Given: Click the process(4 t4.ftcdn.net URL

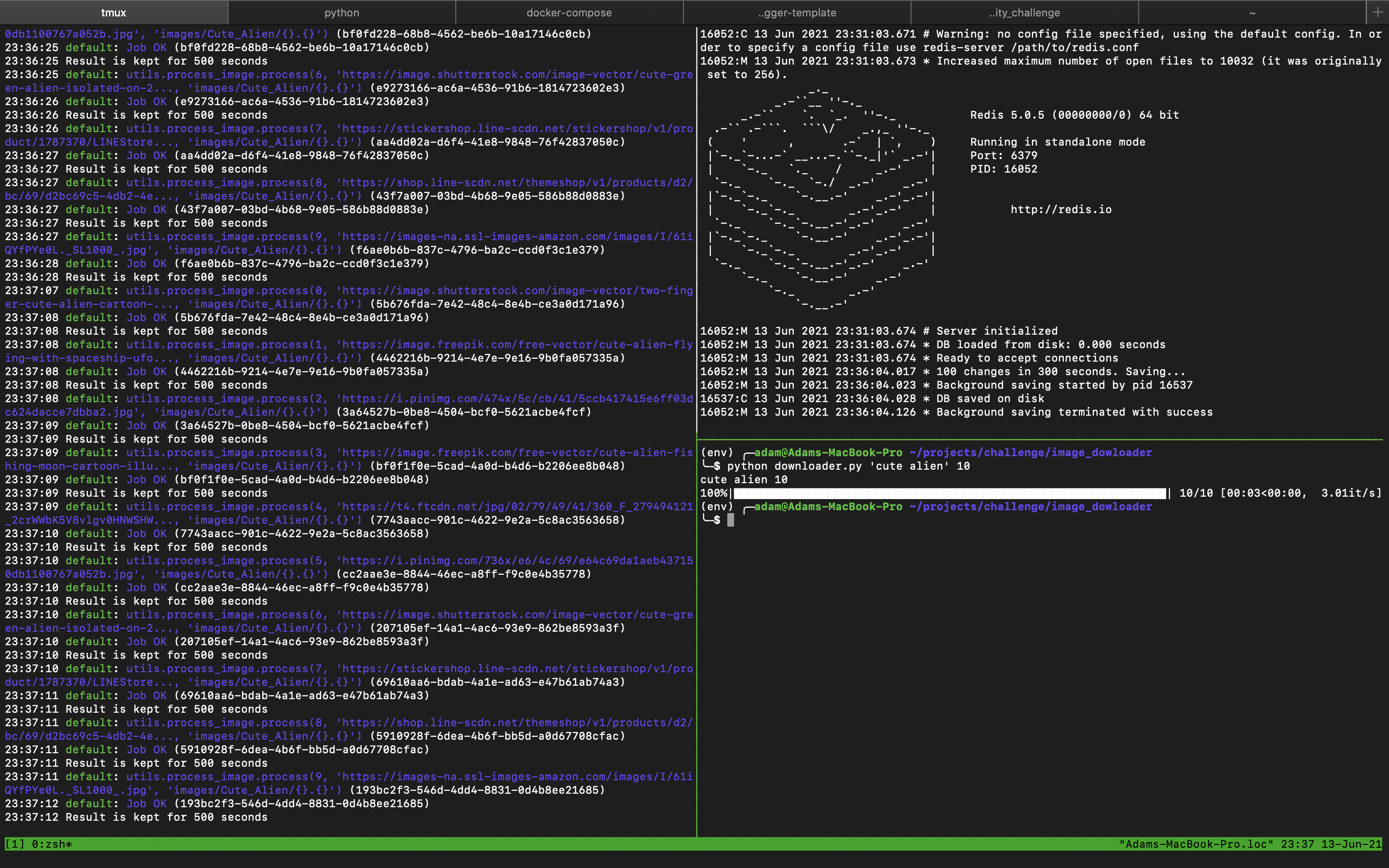Looking at the screenshot, I should pos(349,514).
